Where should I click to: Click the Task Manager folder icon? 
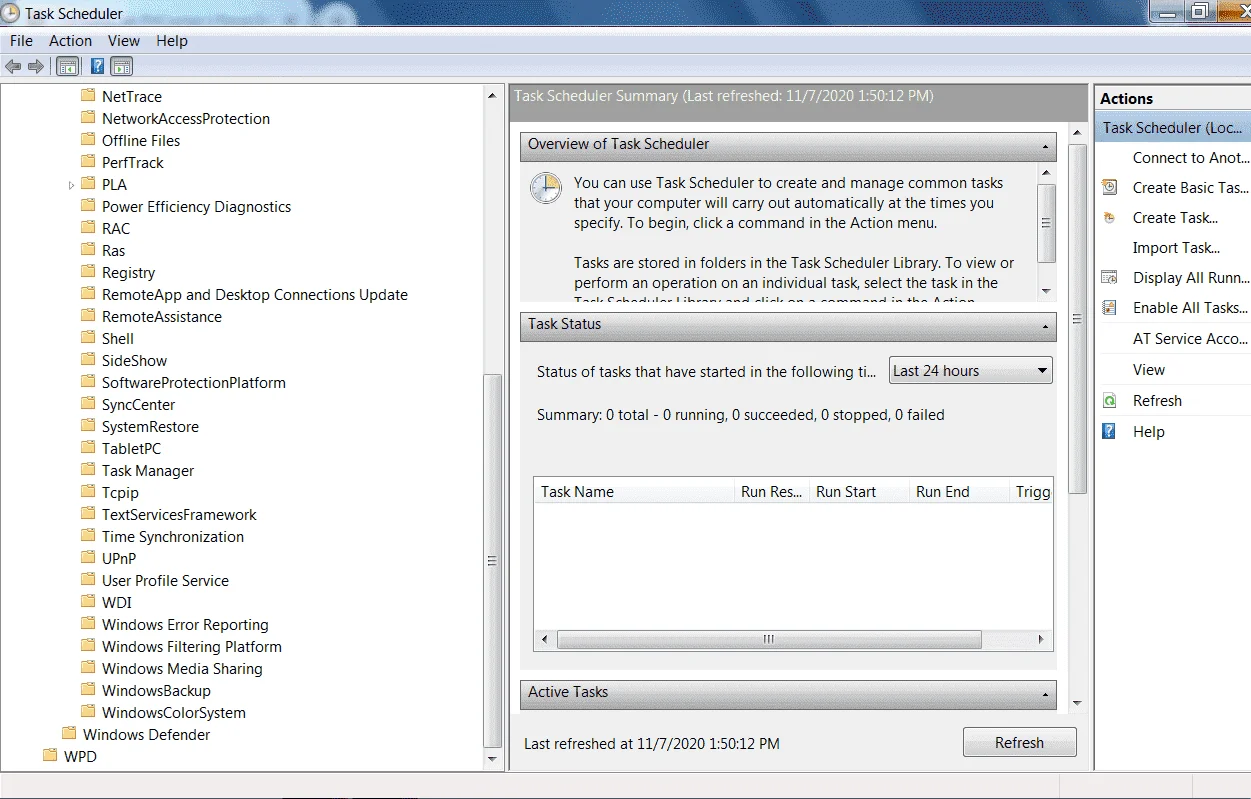[x=88, y=470]
